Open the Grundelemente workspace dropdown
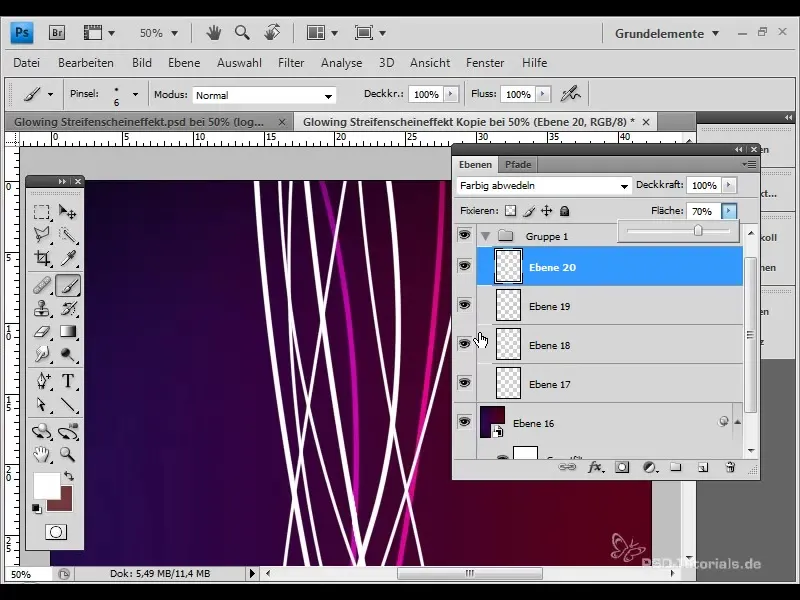 pos(666,34)
